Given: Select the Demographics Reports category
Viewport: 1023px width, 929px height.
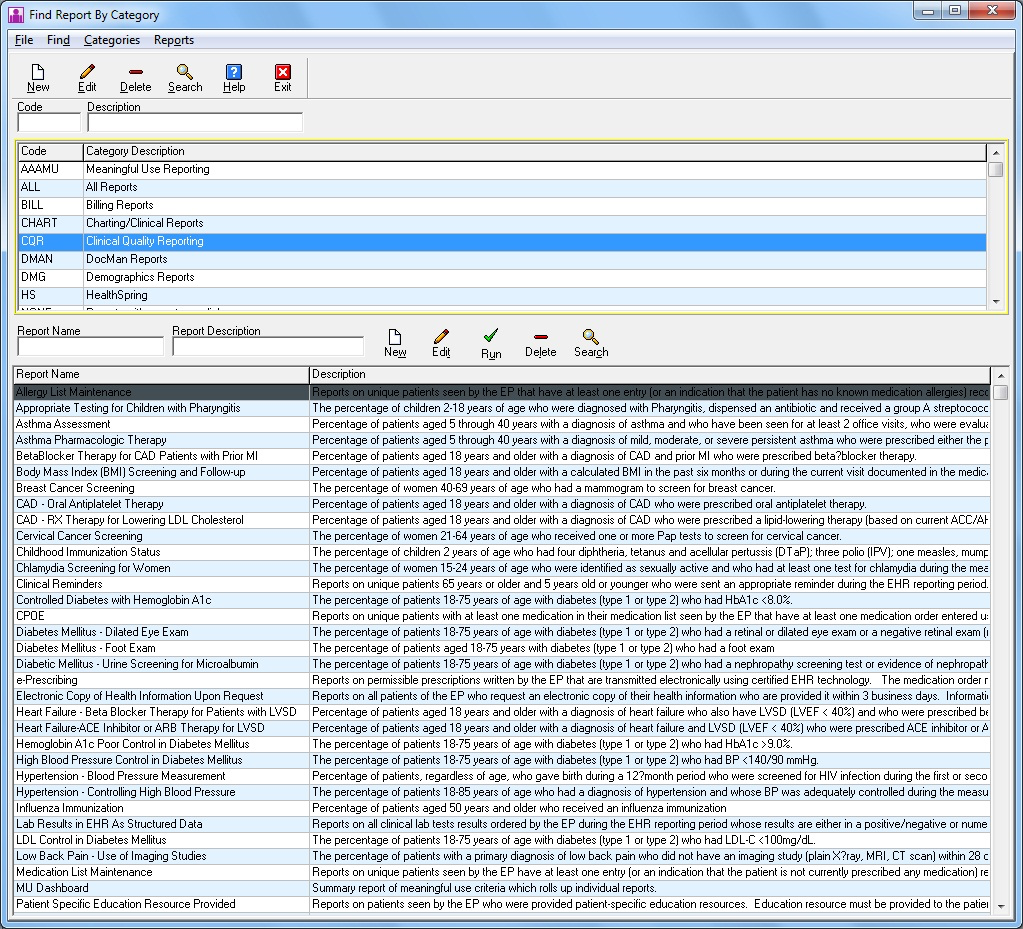Looking at the screenshot, I should [x=502, y=277].
